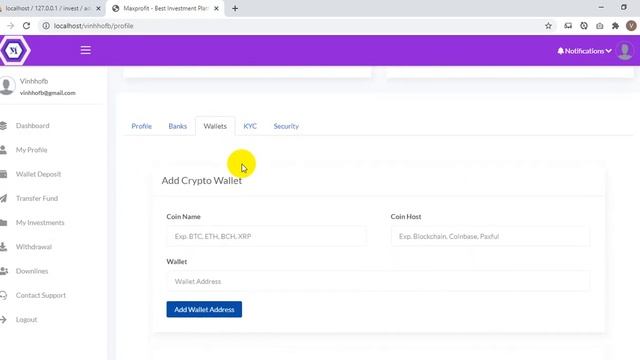Focus the Coin Name input field
The image size is (640, 360).
pos(266,236)
